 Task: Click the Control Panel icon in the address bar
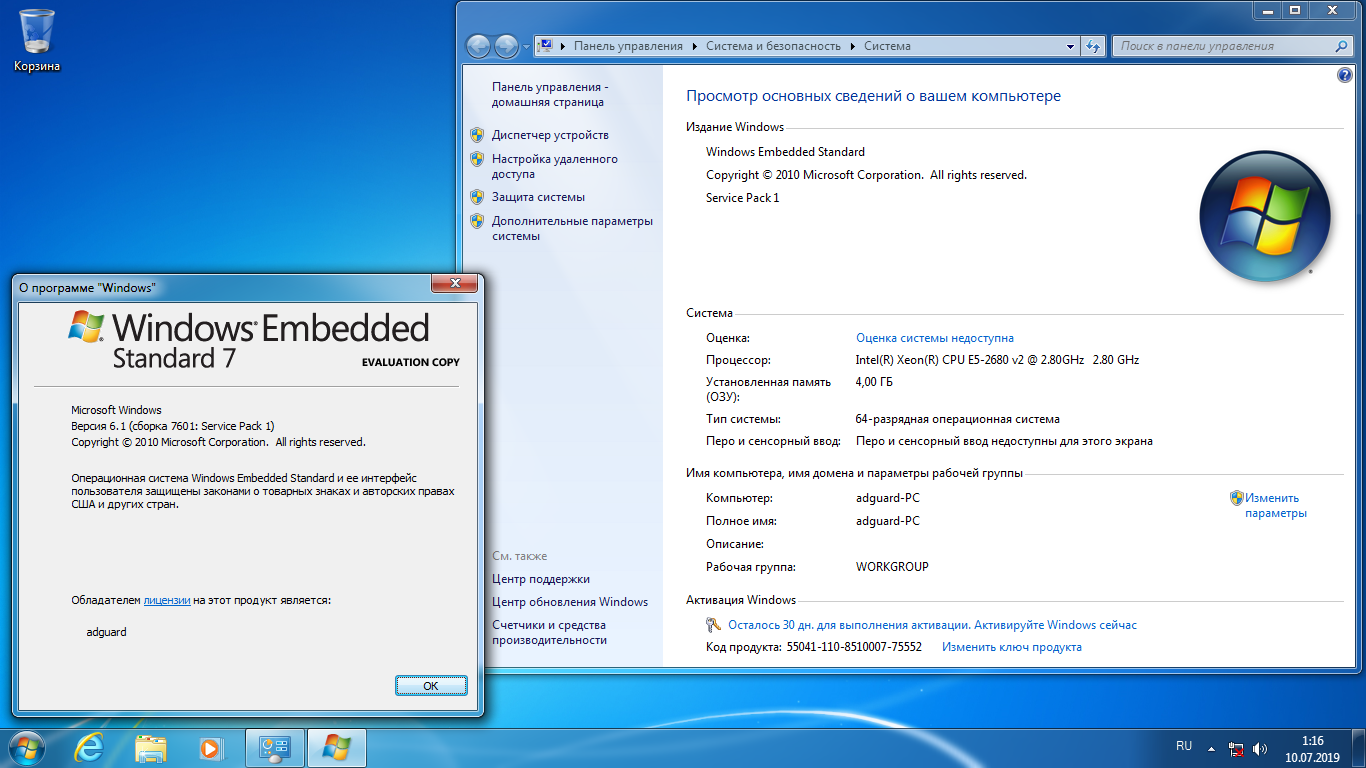click(546, 46)
